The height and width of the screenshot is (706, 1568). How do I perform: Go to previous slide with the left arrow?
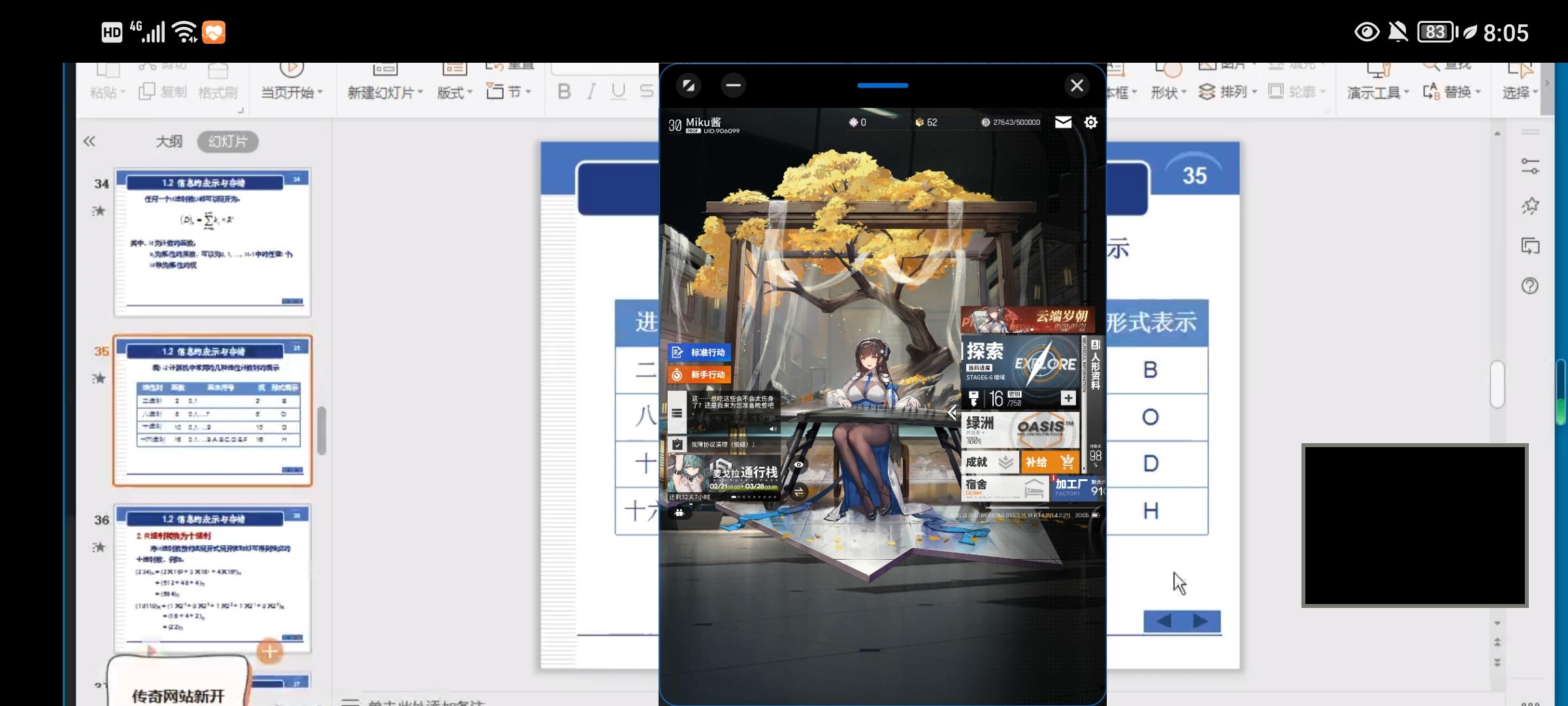tap(1163, 621)
